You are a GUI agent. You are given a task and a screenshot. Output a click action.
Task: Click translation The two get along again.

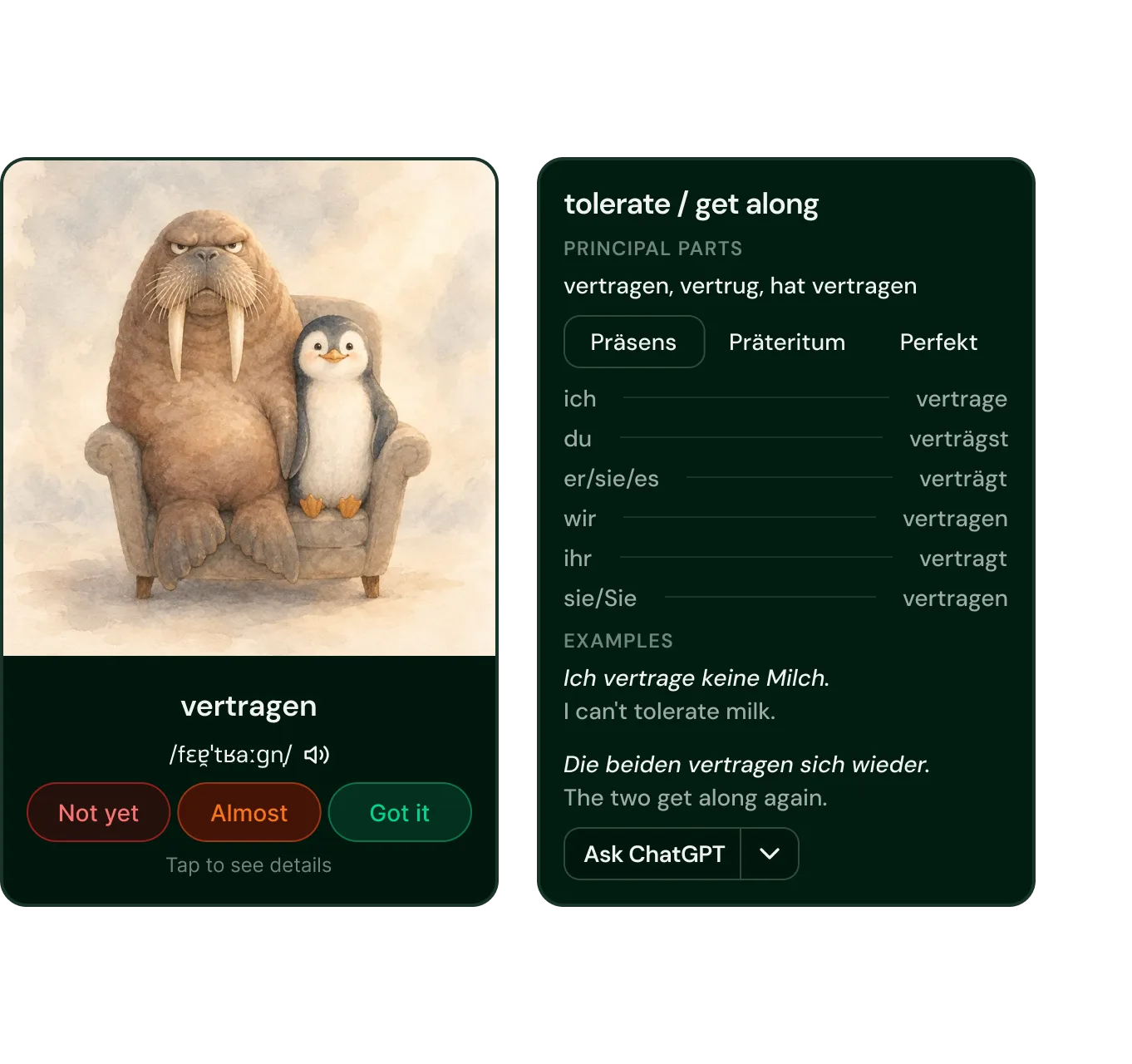tap(696, 798)
